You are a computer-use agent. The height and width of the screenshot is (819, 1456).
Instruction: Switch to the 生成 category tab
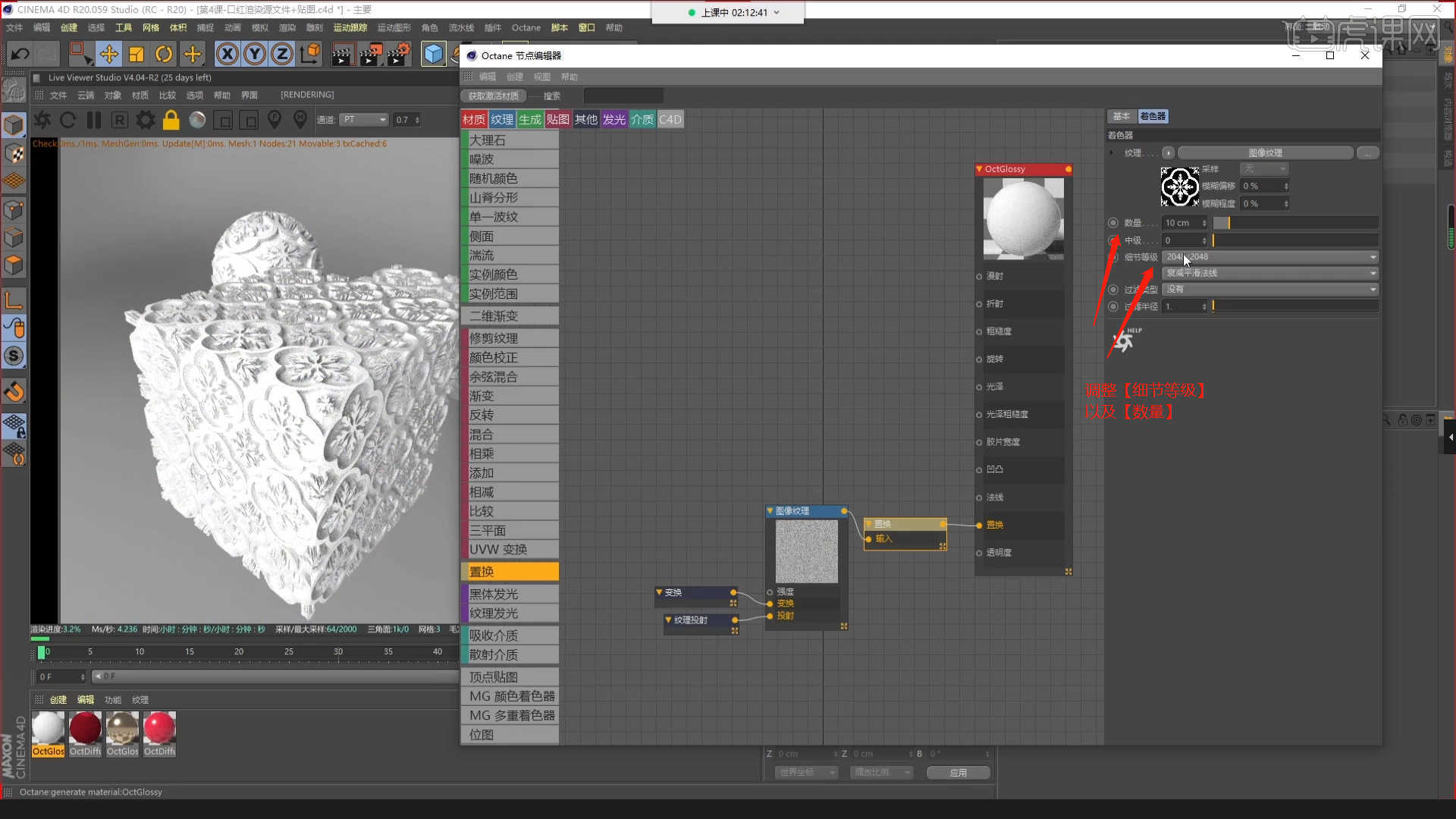[x=530, y=119]
